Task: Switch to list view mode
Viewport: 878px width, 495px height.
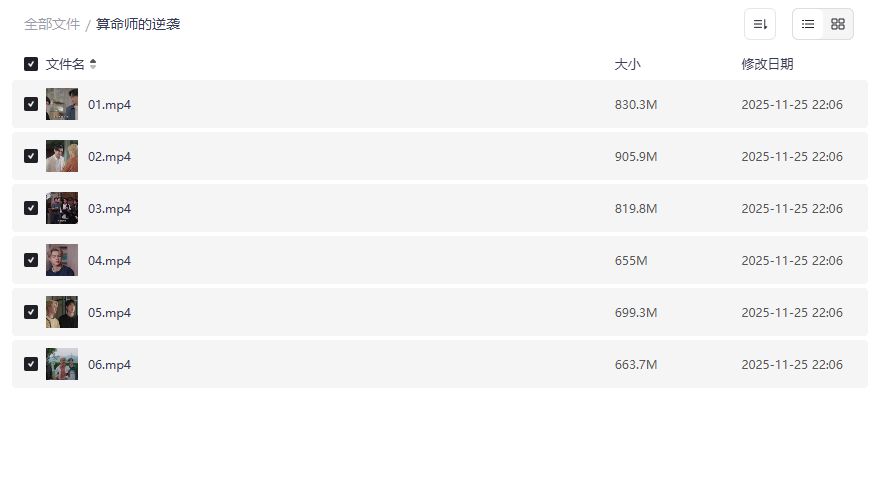Action: [x=808, y=24]
